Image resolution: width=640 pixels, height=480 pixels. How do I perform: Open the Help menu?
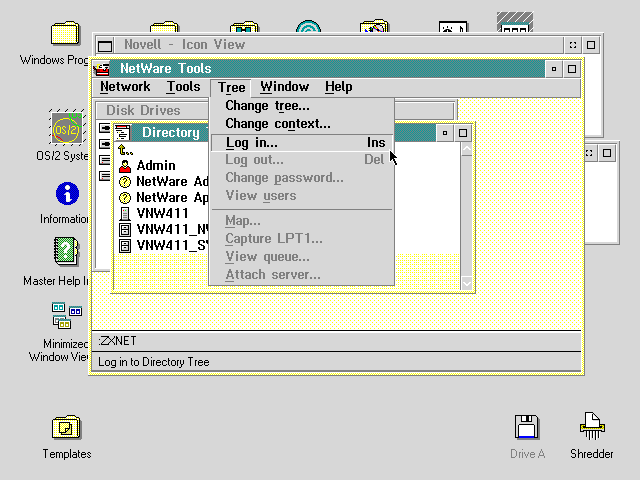(x=338, y=87)
